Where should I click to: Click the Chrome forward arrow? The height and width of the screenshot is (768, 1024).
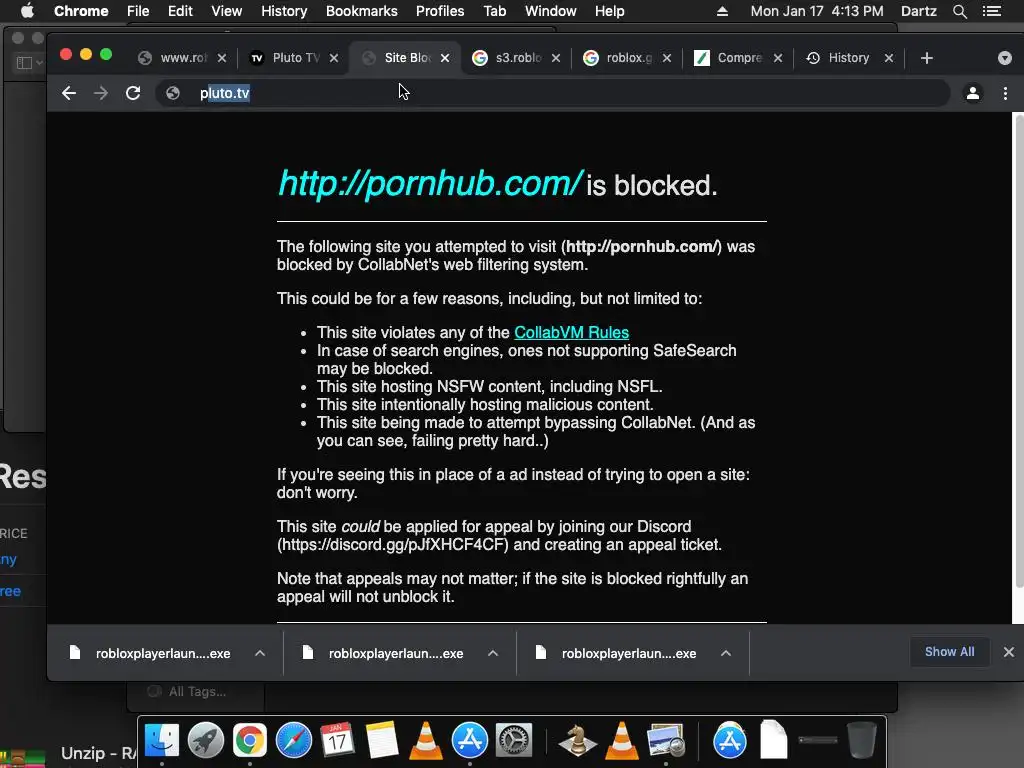[x=101, y=93]
